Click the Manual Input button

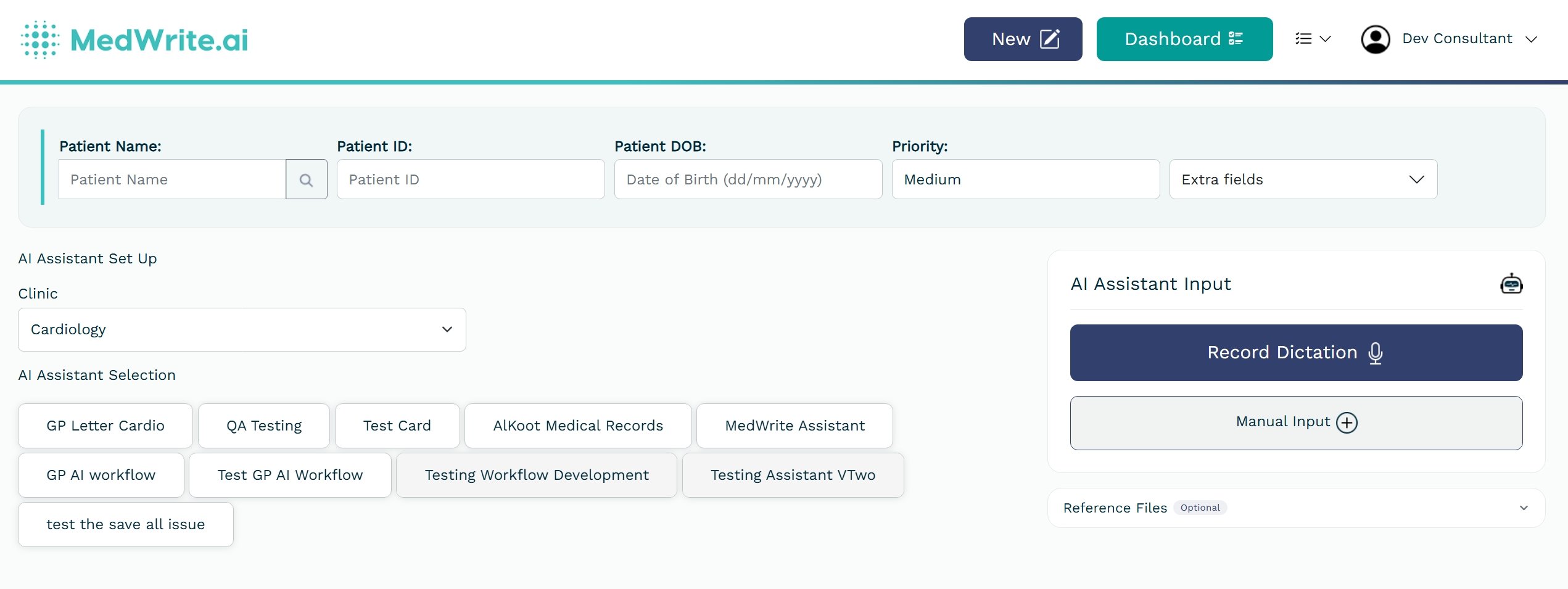1296,422
